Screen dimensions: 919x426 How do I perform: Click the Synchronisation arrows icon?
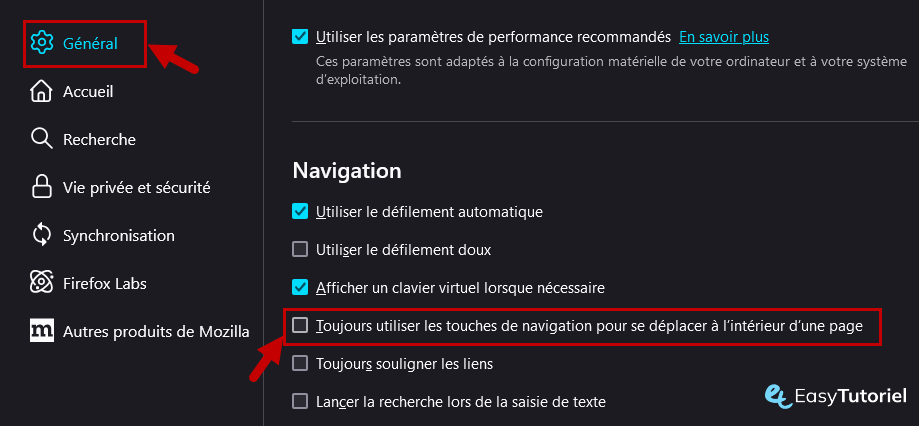click(x=42, y=235)
